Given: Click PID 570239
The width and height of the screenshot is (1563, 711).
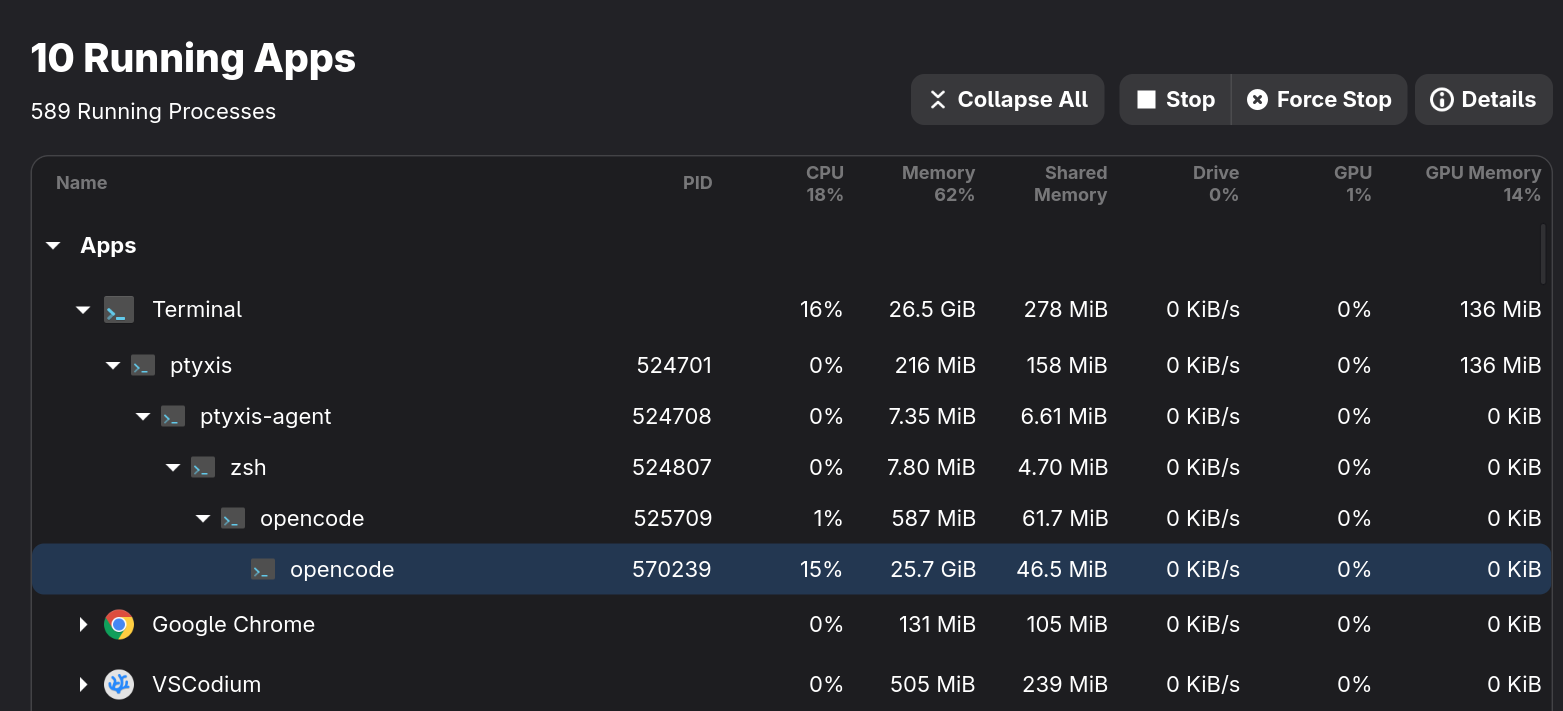Looking at the screenshot, I should coord(672,570).
